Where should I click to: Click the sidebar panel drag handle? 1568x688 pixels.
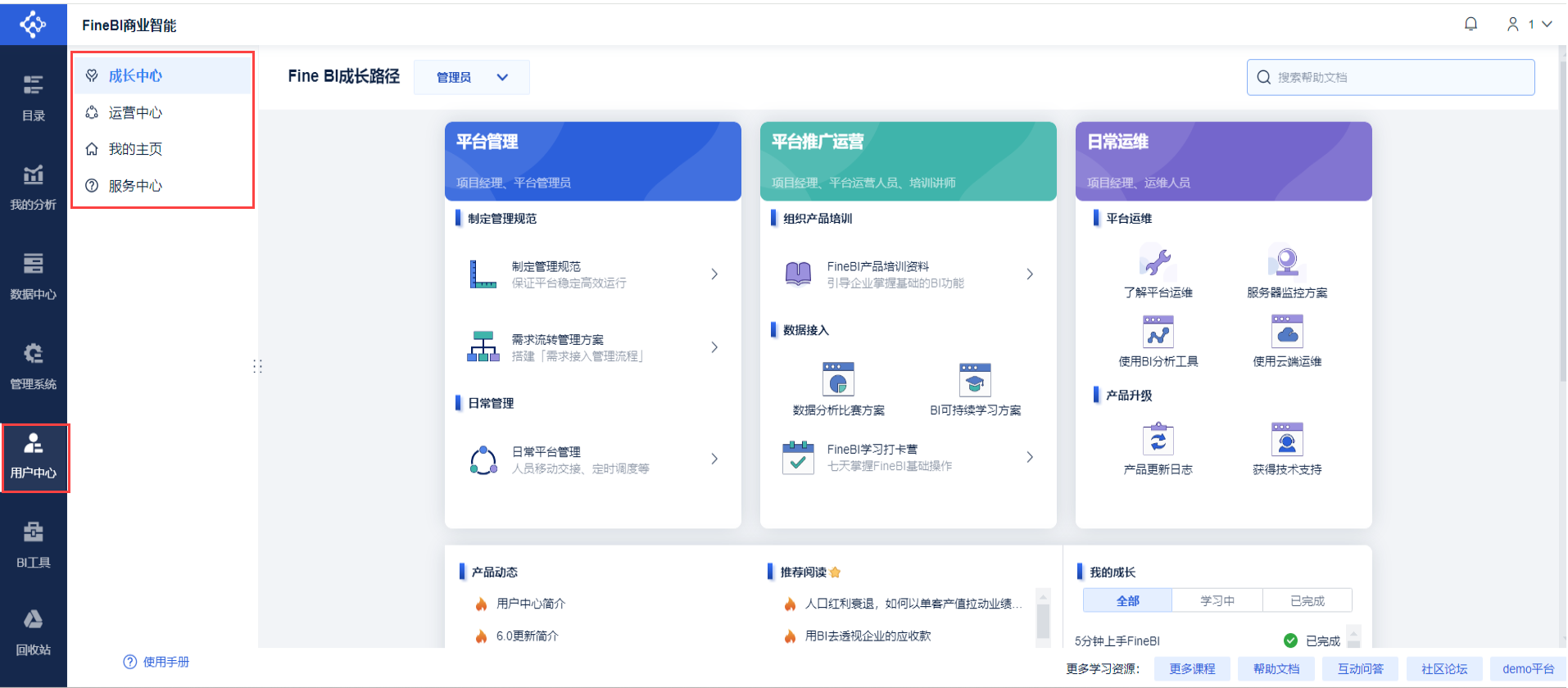[x=257, y=366]
